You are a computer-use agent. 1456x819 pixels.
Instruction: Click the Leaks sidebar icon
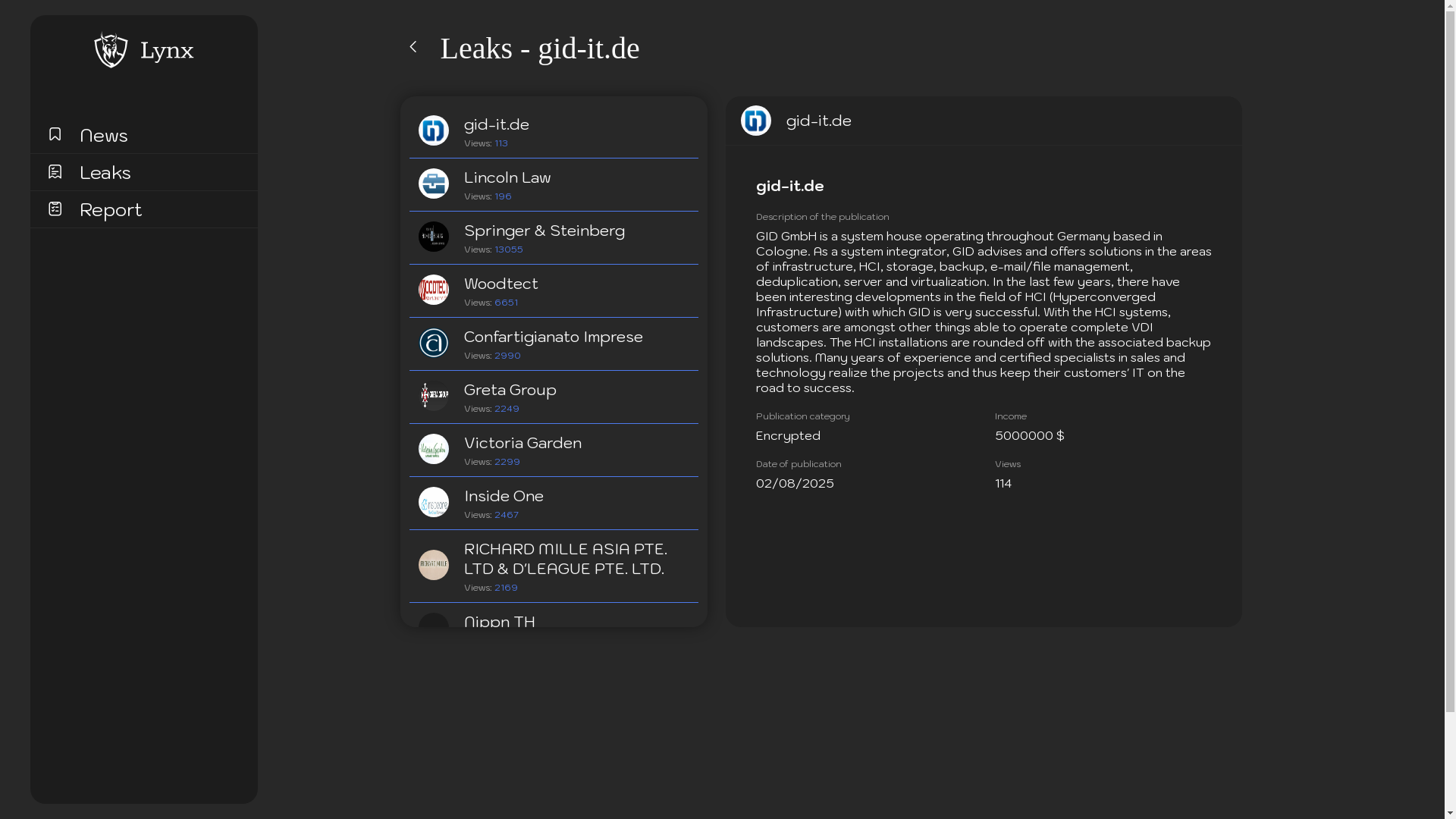(x=55, y=171)
